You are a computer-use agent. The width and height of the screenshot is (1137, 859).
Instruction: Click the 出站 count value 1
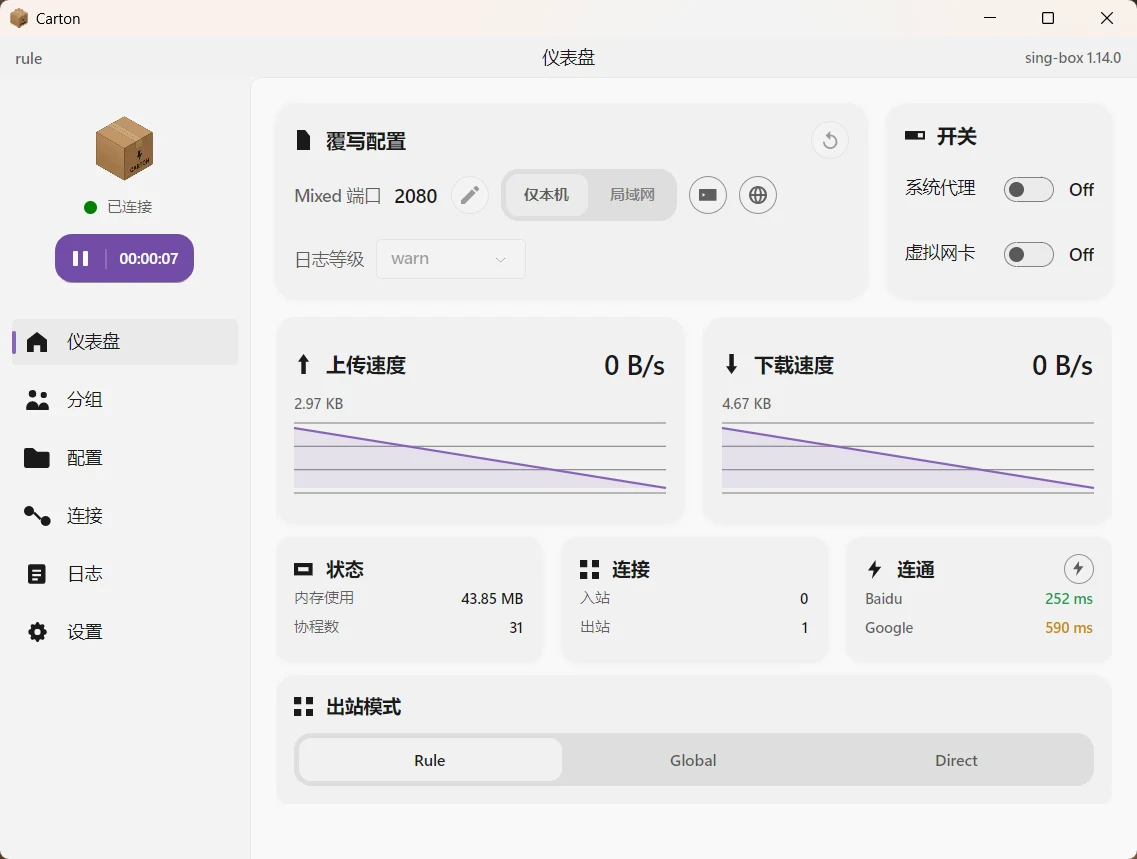[804, 628]
